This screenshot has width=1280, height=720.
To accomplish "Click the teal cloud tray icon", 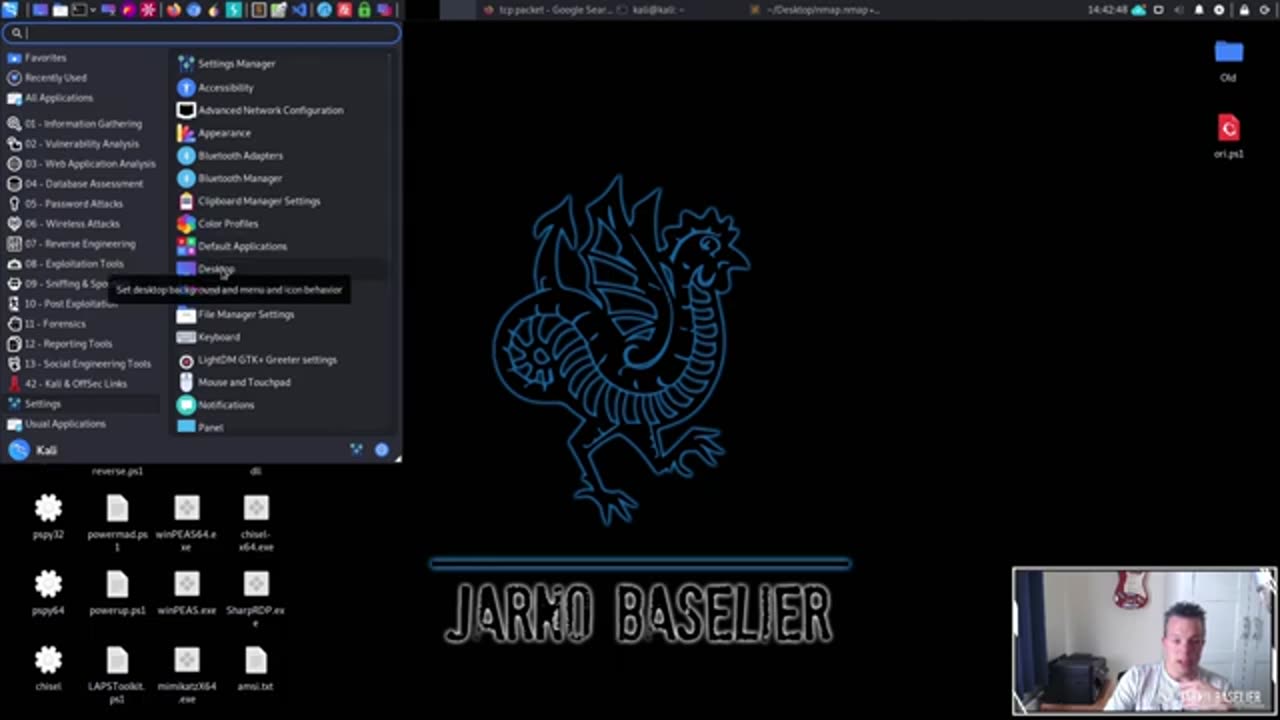I will point(1139,10).
